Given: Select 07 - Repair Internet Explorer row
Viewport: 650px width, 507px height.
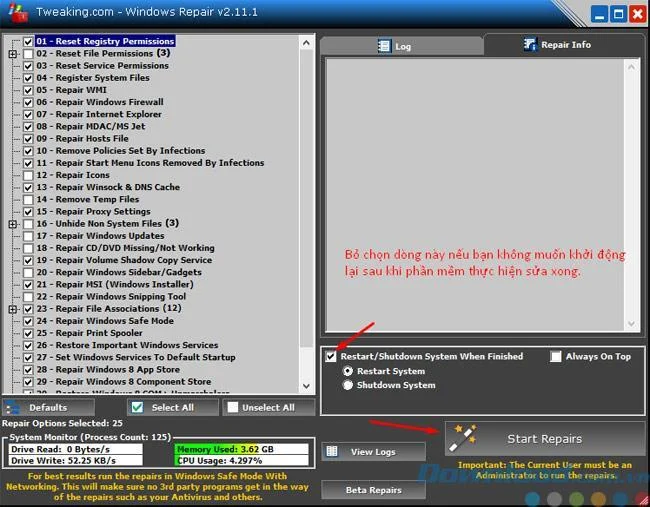Looking at the screenshot, I should 99,114.
